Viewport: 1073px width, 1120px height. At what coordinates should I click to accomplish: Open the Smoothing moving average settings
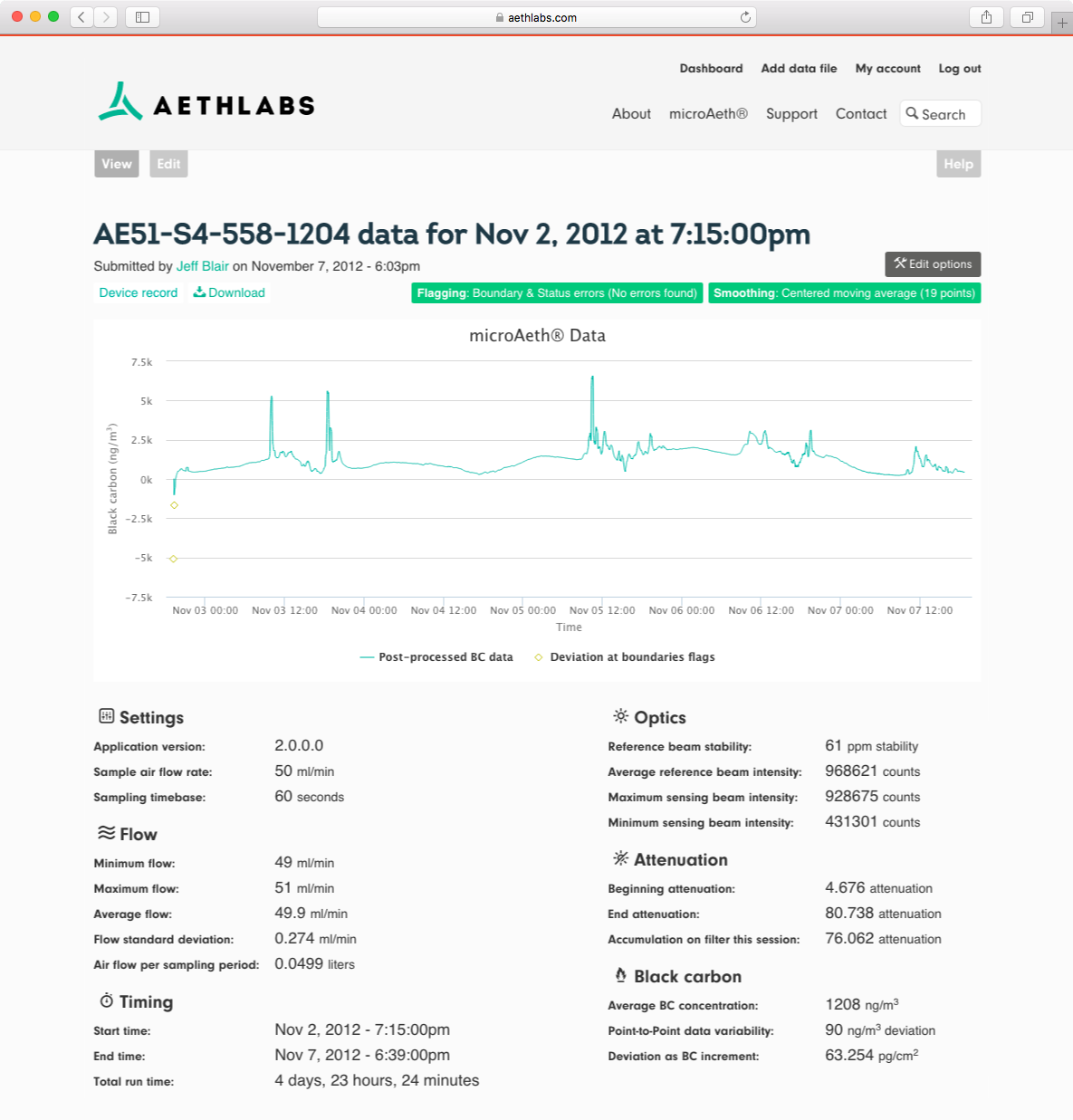(844, 292)
